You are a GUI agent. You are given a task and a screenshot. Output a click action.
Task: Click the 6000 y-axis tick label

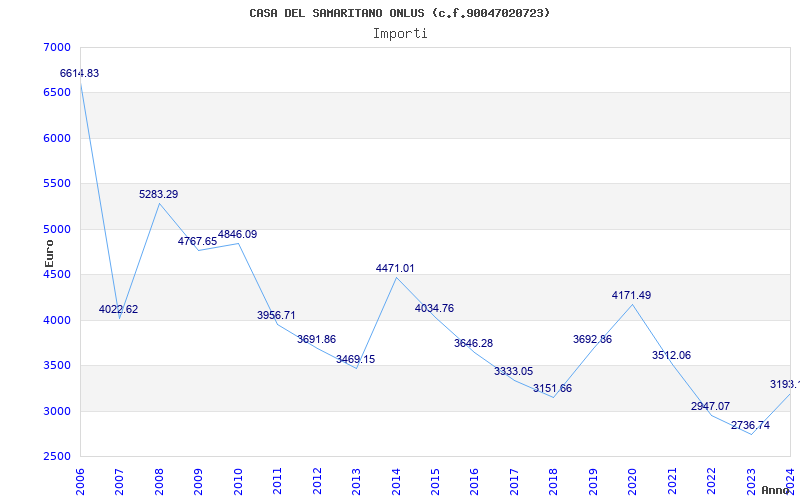click(55, 138)
